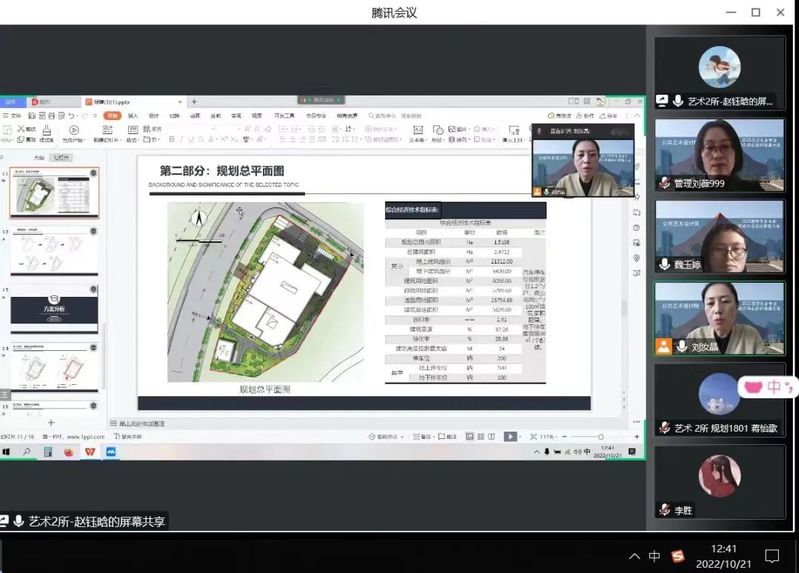Open the Insert ribbon tab
Screen dimensions: 799x573
pos(133,116)
